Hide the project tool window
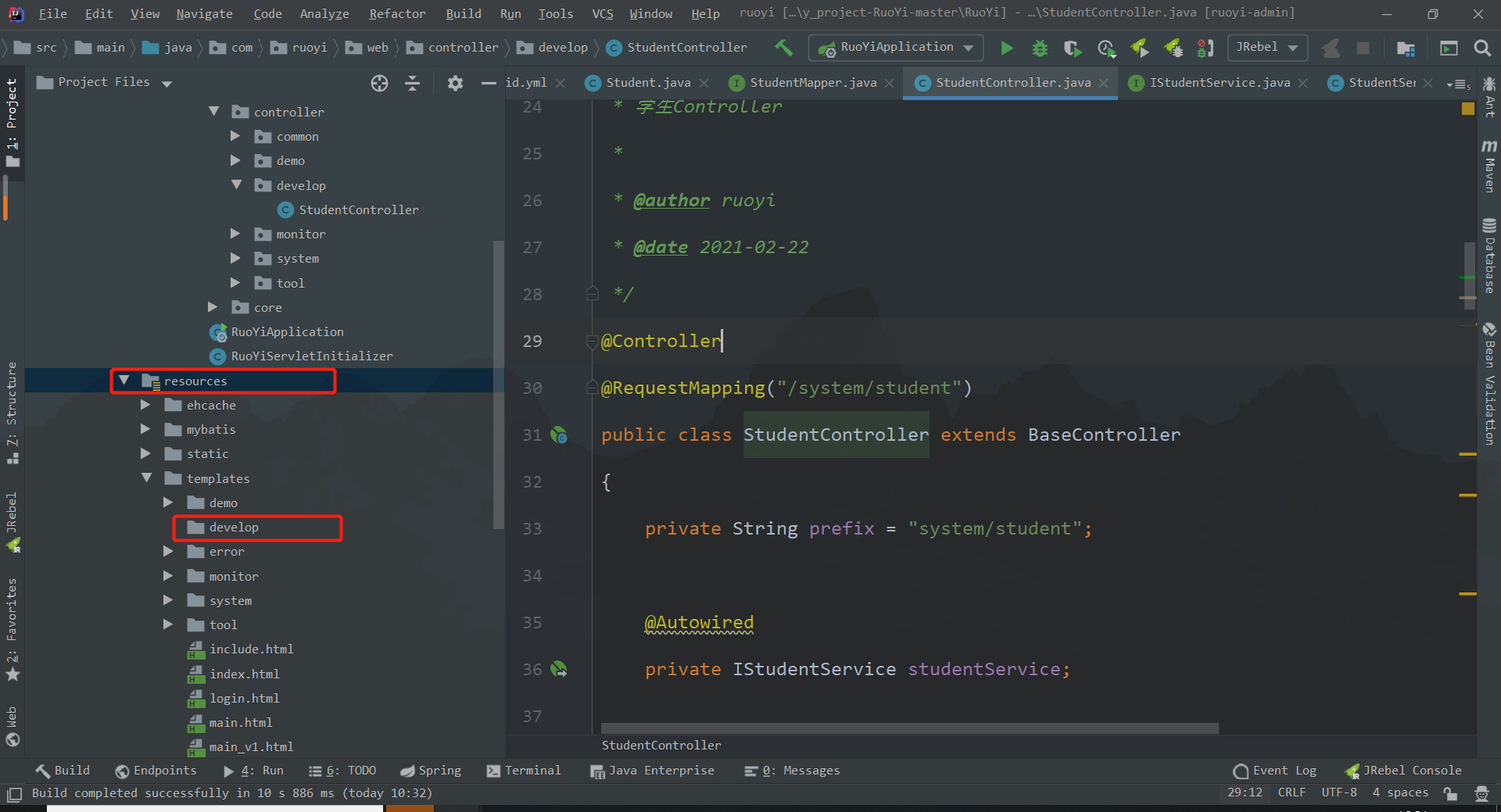The image size is (1501, 812). [489, 83]
